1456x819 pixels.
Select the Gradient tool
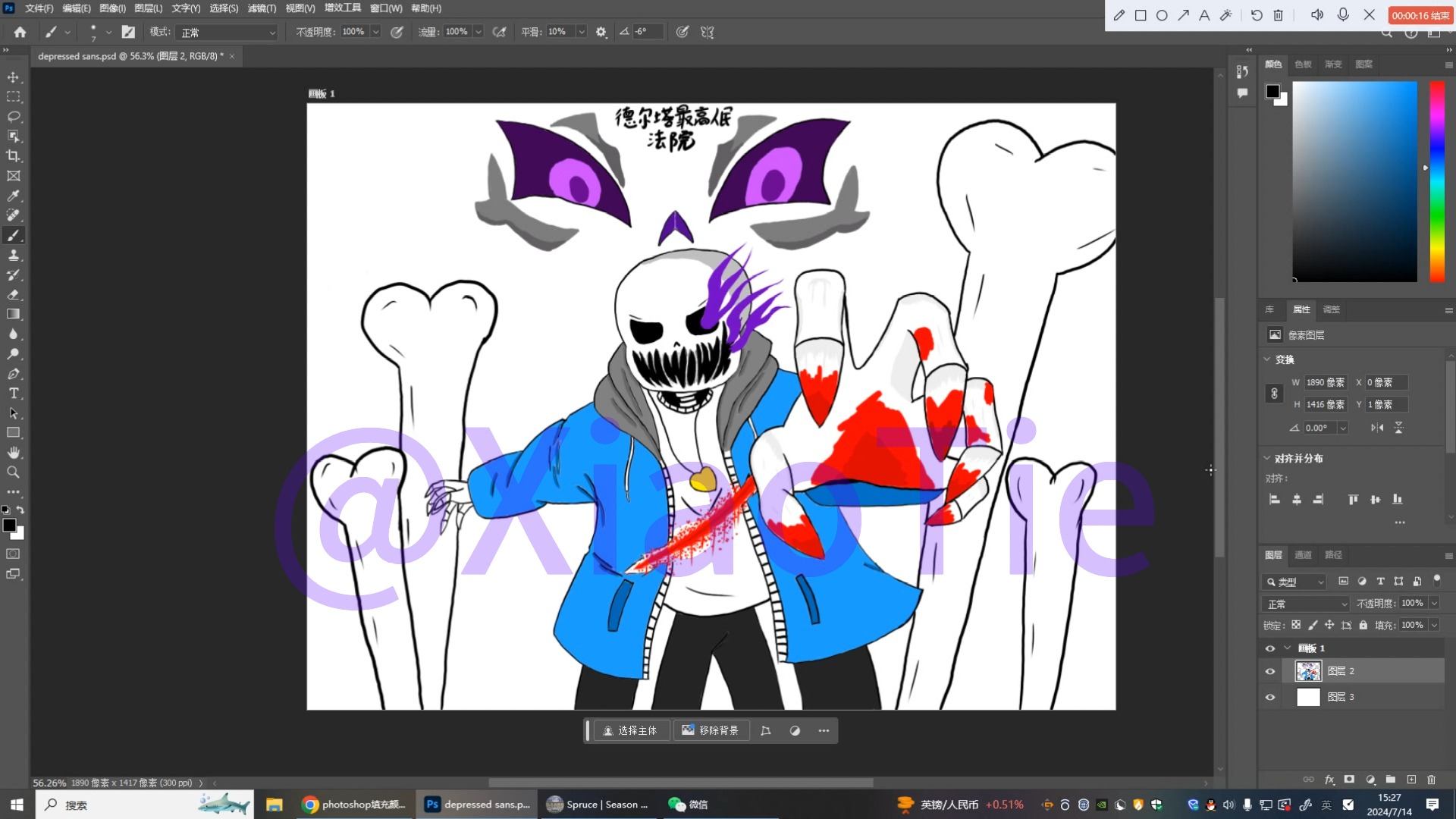14,314
